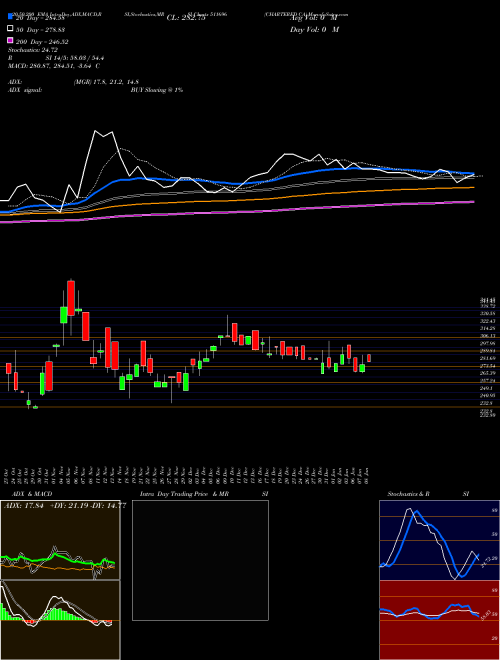
Task: Click the tallest red candlestick in early November
Action: coord(71,298)
